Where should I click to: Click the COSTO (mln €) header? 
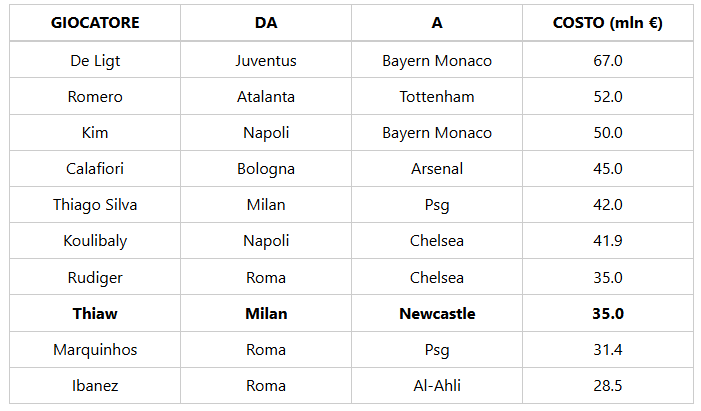tap(607, 23)
